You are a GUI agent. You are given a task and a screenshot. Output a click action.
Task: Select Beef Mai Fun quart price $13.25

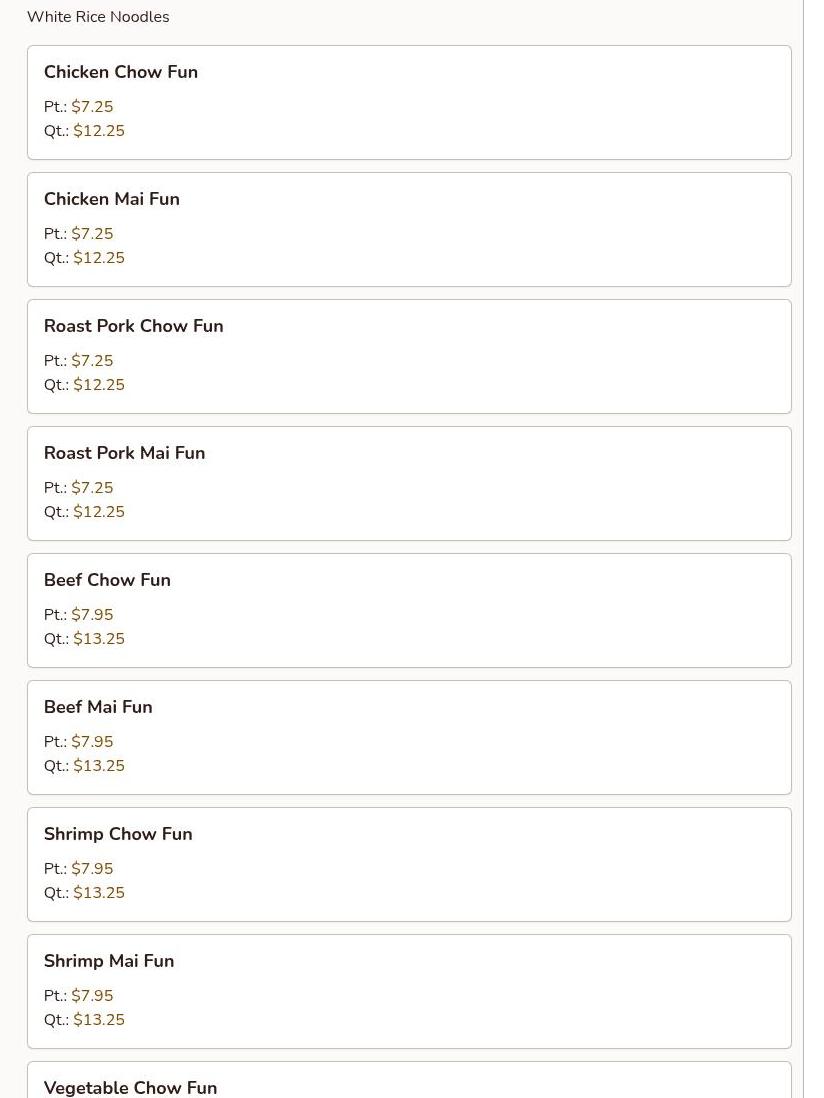pos(98,766)
